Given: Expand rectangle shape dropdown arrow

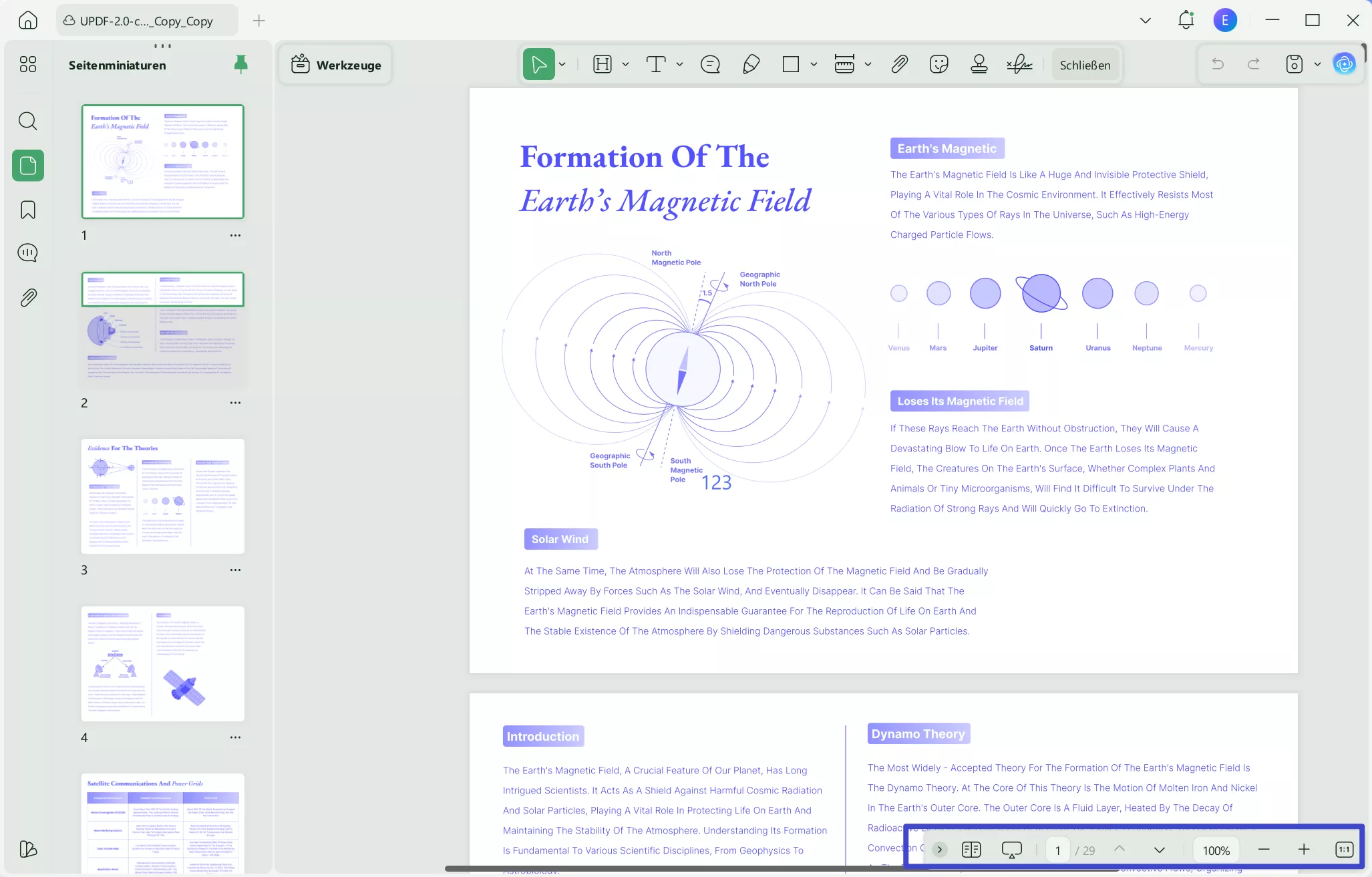Looking at the screenshot, I should [x=814, y=64].
